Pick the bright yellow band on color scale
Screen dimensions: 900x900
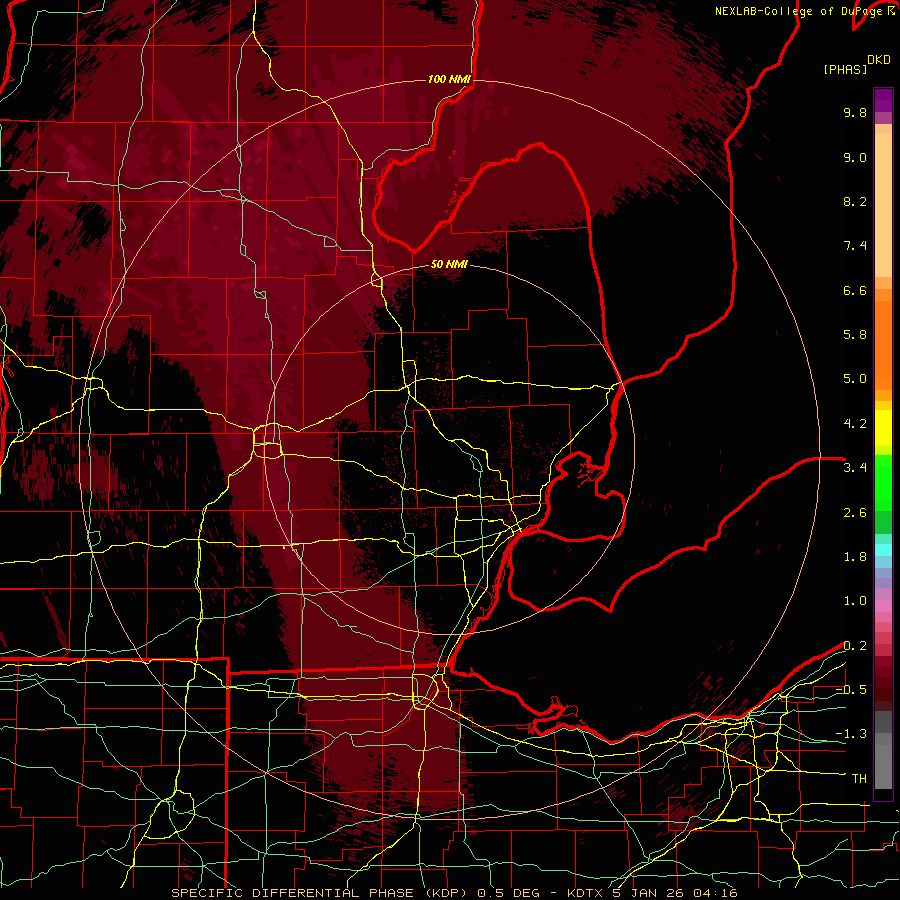[x=883, y=428]
